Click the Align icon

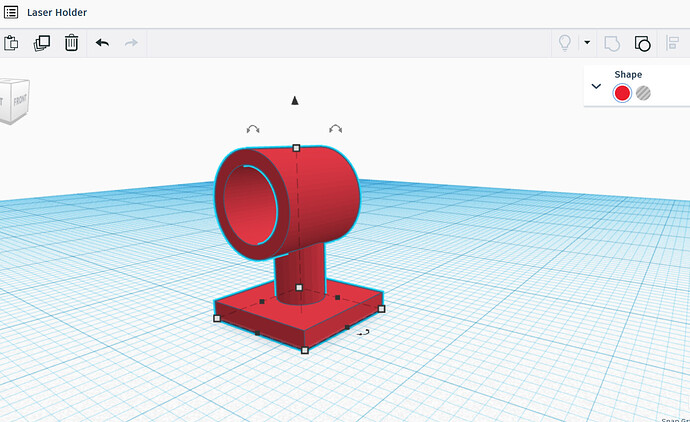672,43
